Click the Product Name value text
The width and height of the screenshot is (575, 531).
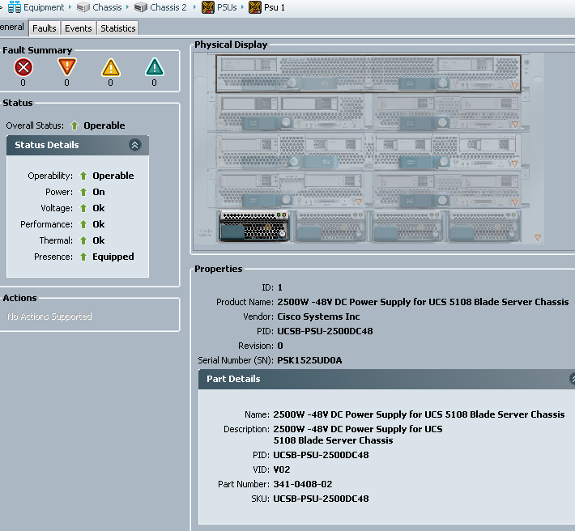[x=423, y=302]
